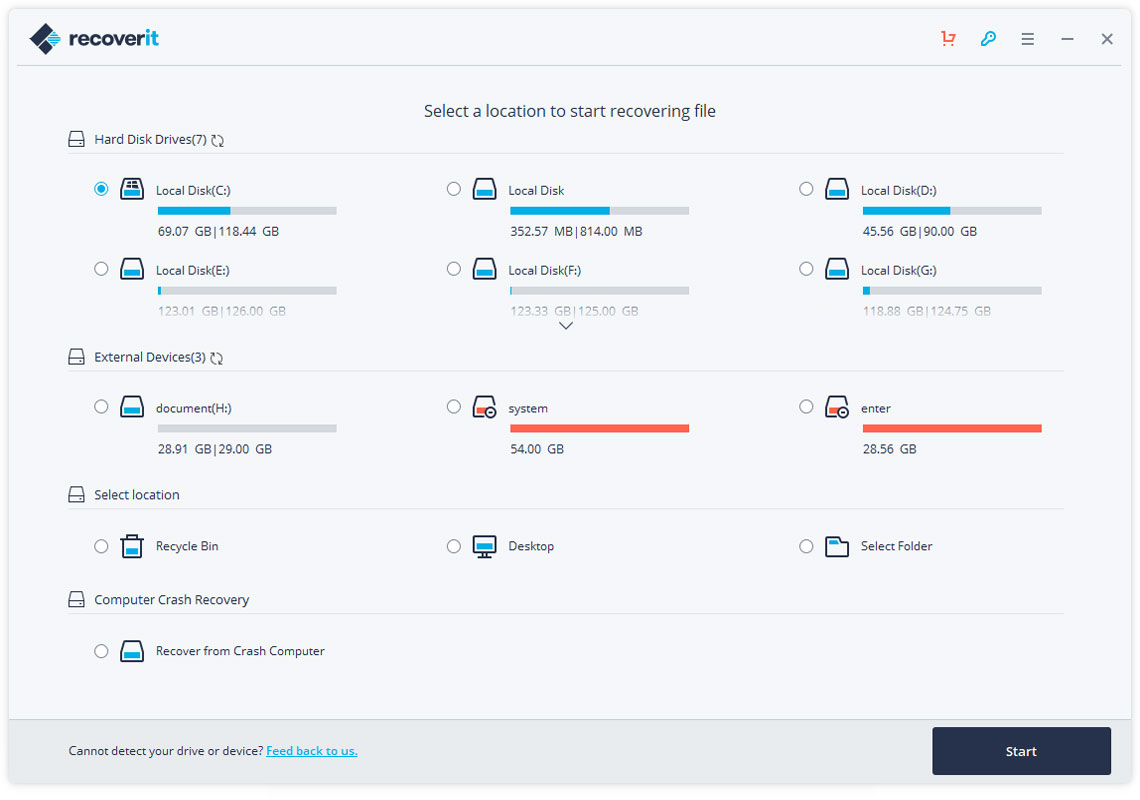Open the Feed back to us link

pyautogui.click(x=311, y=750)
